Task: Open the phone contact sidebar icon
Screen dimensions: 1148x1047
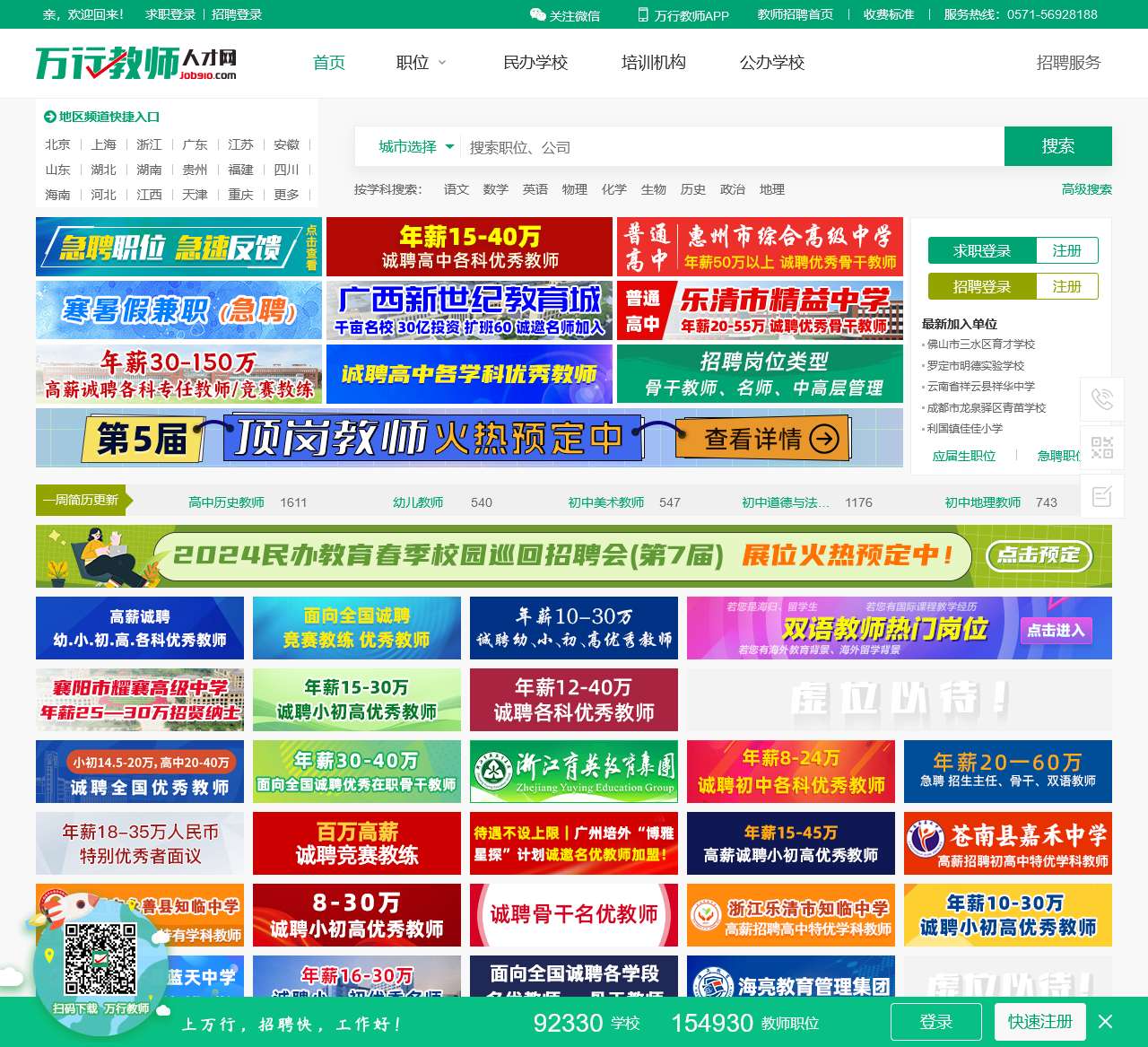Action: tap(1102, 399)
